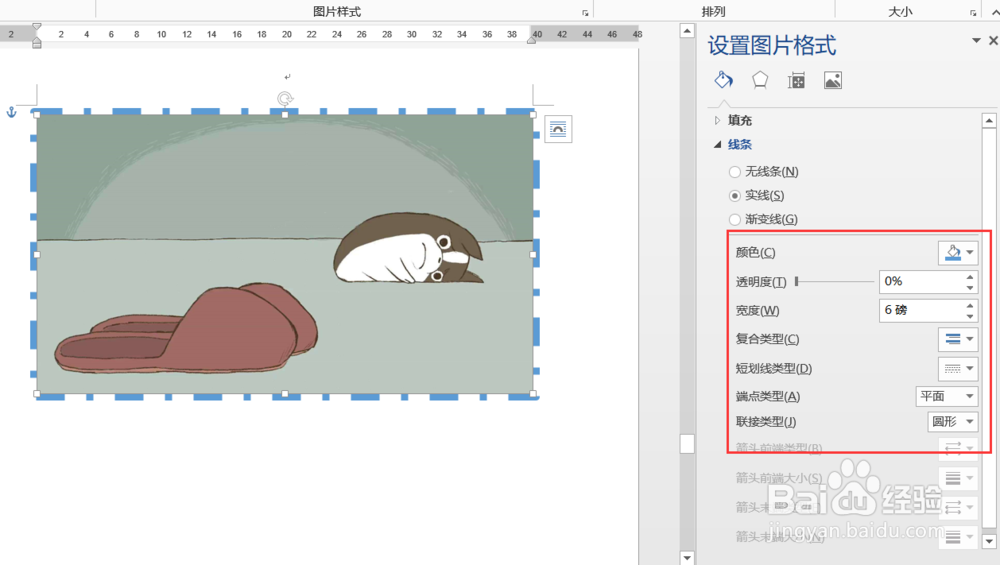Click the 透明度 0% input field
Screen dimensions: 1000x565
click(921, 281)
